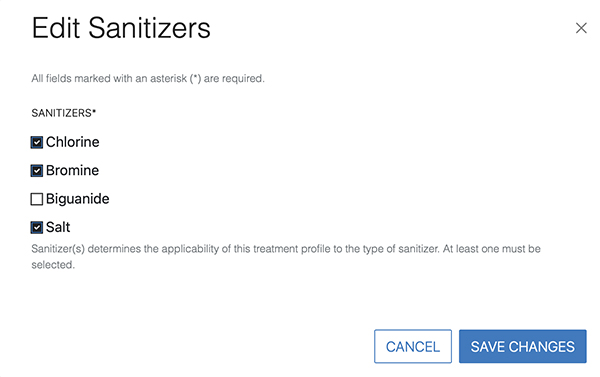Click the required fields notice text
The image size is (600, 377).
[x=148, y=78]
